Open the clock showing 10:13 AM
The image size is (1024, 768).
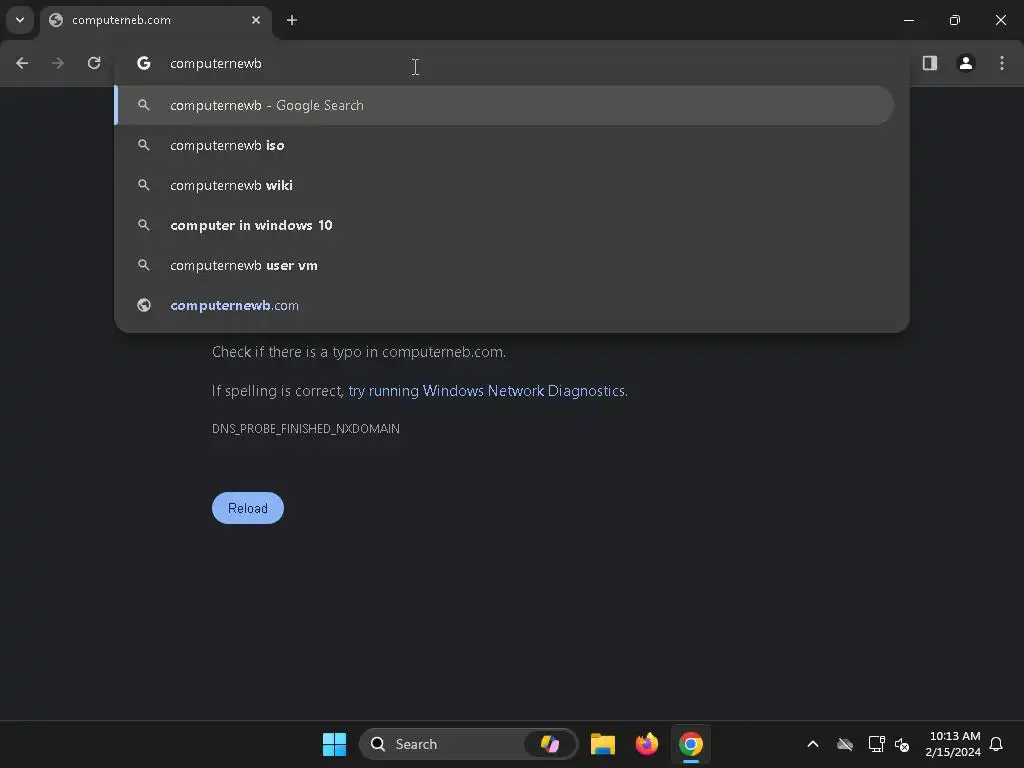click(x=953, y=744)
